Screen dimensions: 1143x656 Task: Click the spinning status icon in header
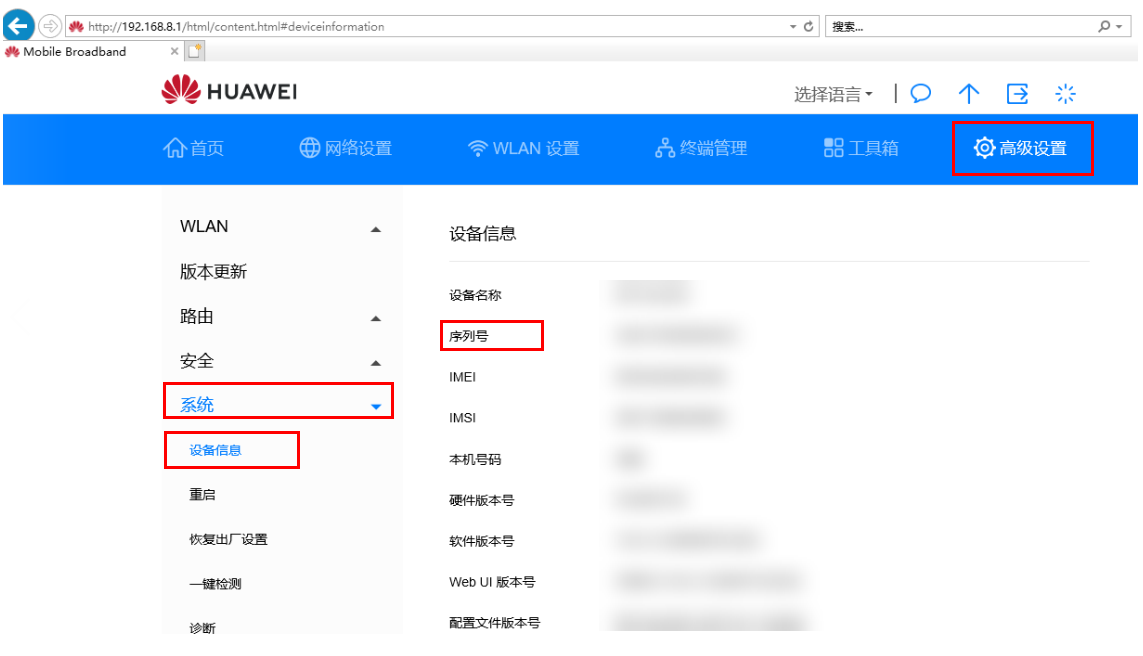click(1066, 94)
